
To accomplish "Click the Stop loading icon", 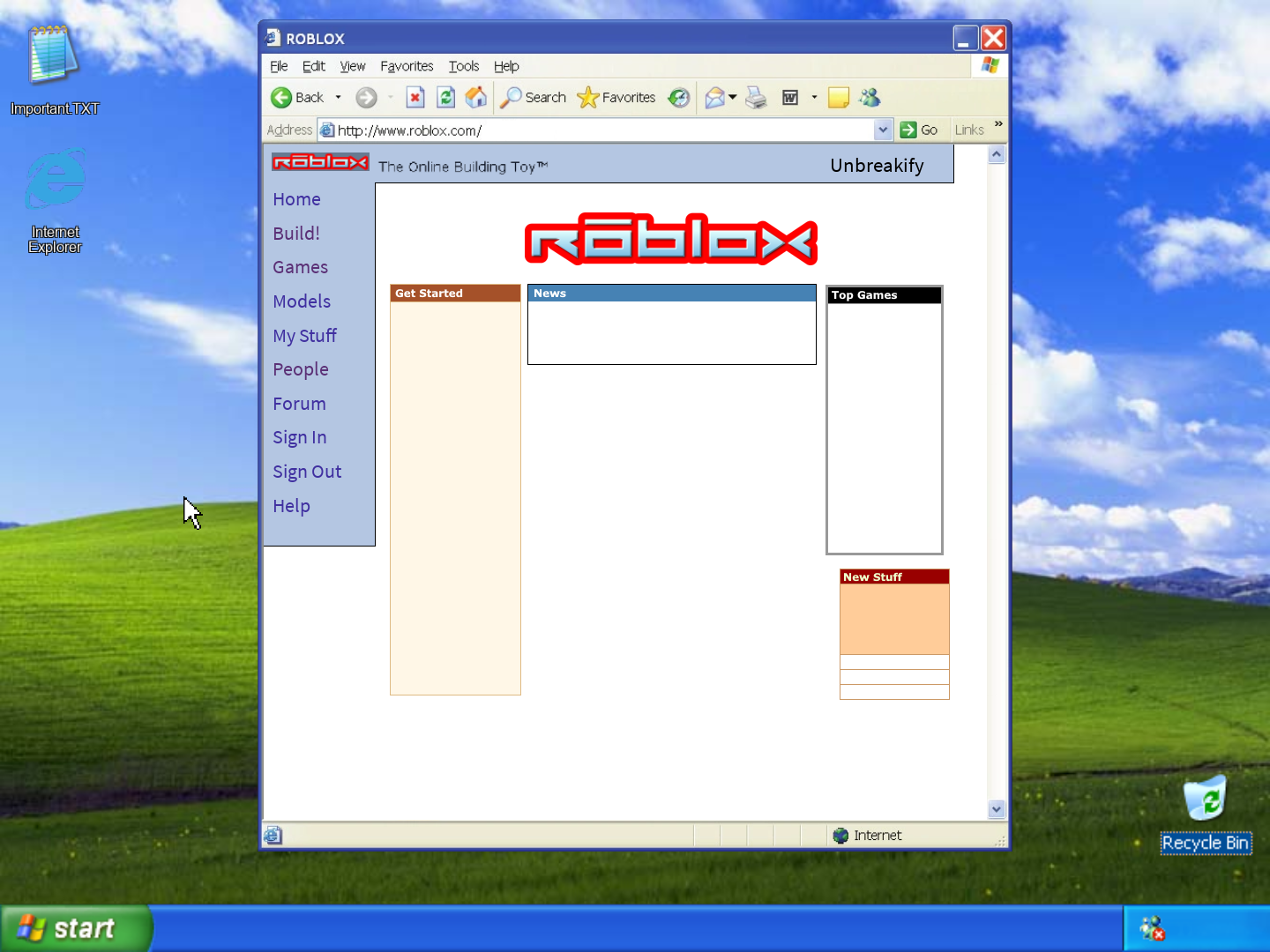I will tap(415, 98).
